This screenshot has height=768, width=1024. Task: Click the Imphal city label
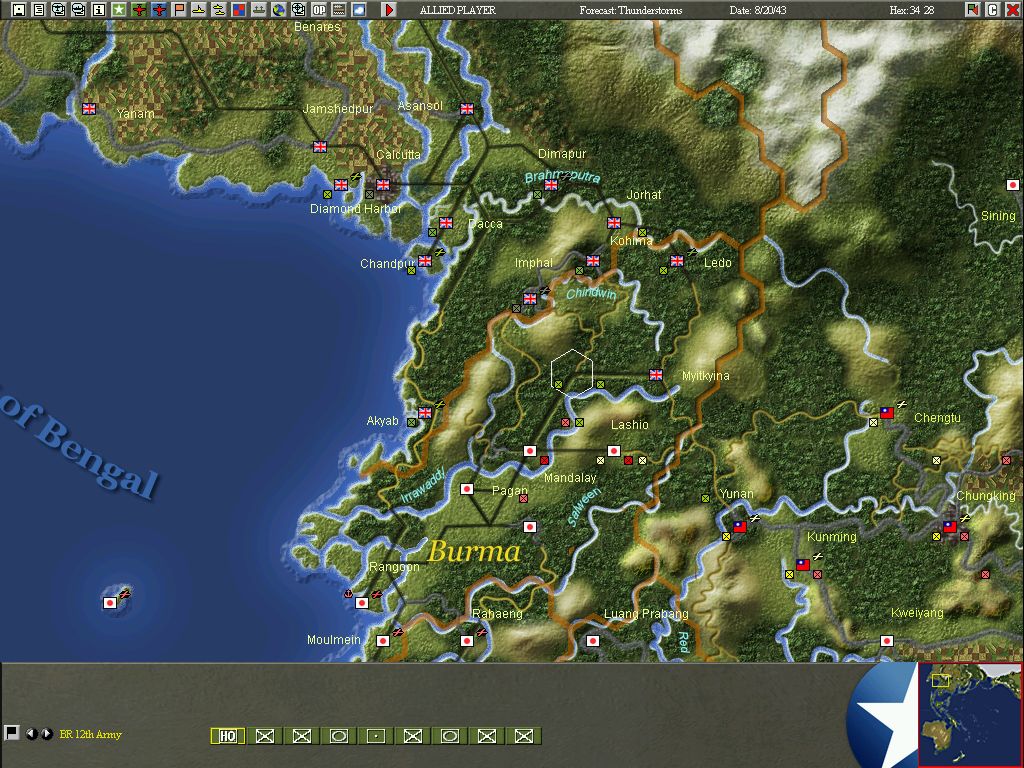[534, 263]
